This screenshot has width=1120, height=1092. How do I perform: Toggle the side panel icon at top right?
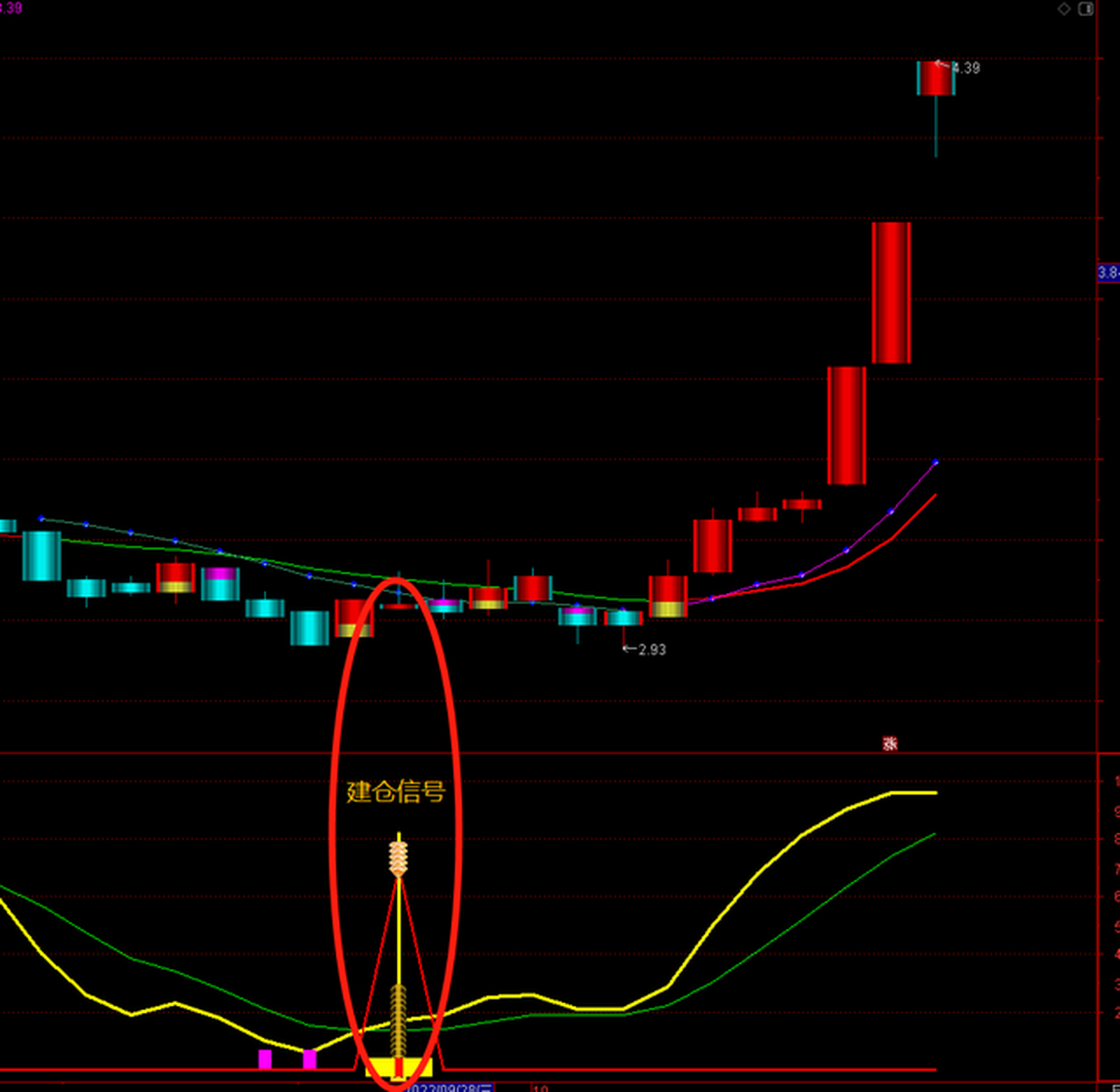(x=1086, y=9)
